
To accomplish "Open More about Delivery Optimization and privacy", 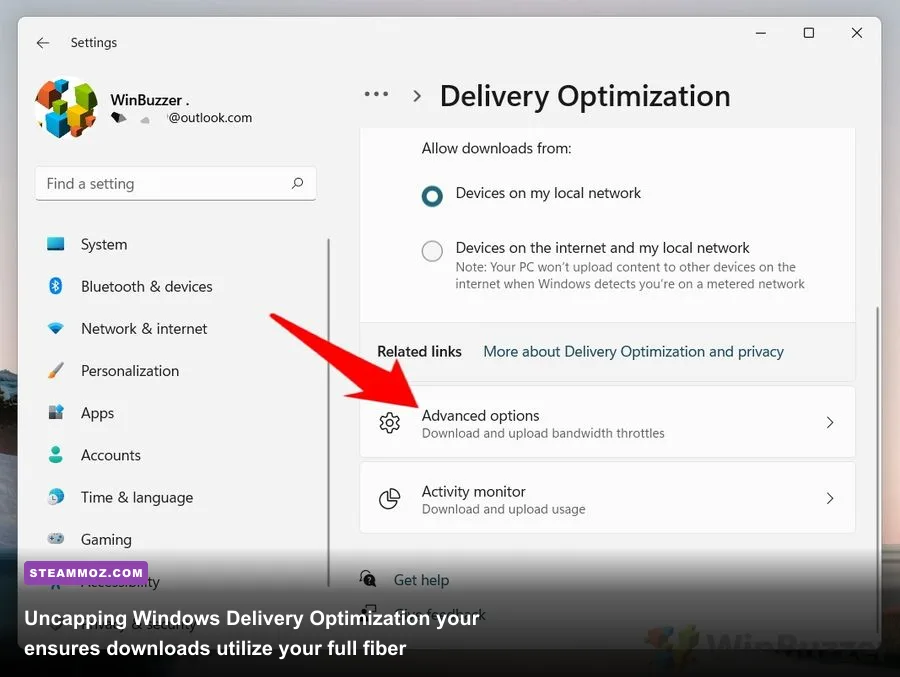I will point(634,351).
